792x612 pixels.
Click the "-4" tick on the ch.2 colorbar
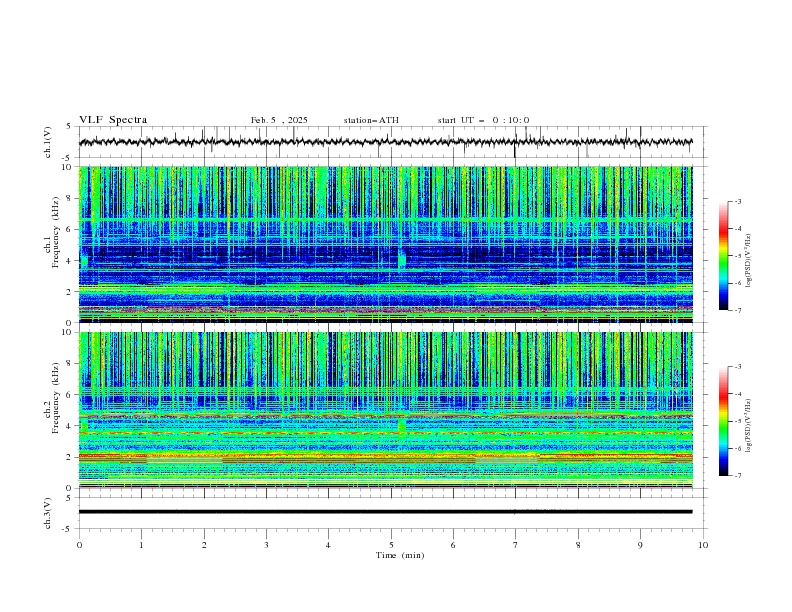(738, 394)
